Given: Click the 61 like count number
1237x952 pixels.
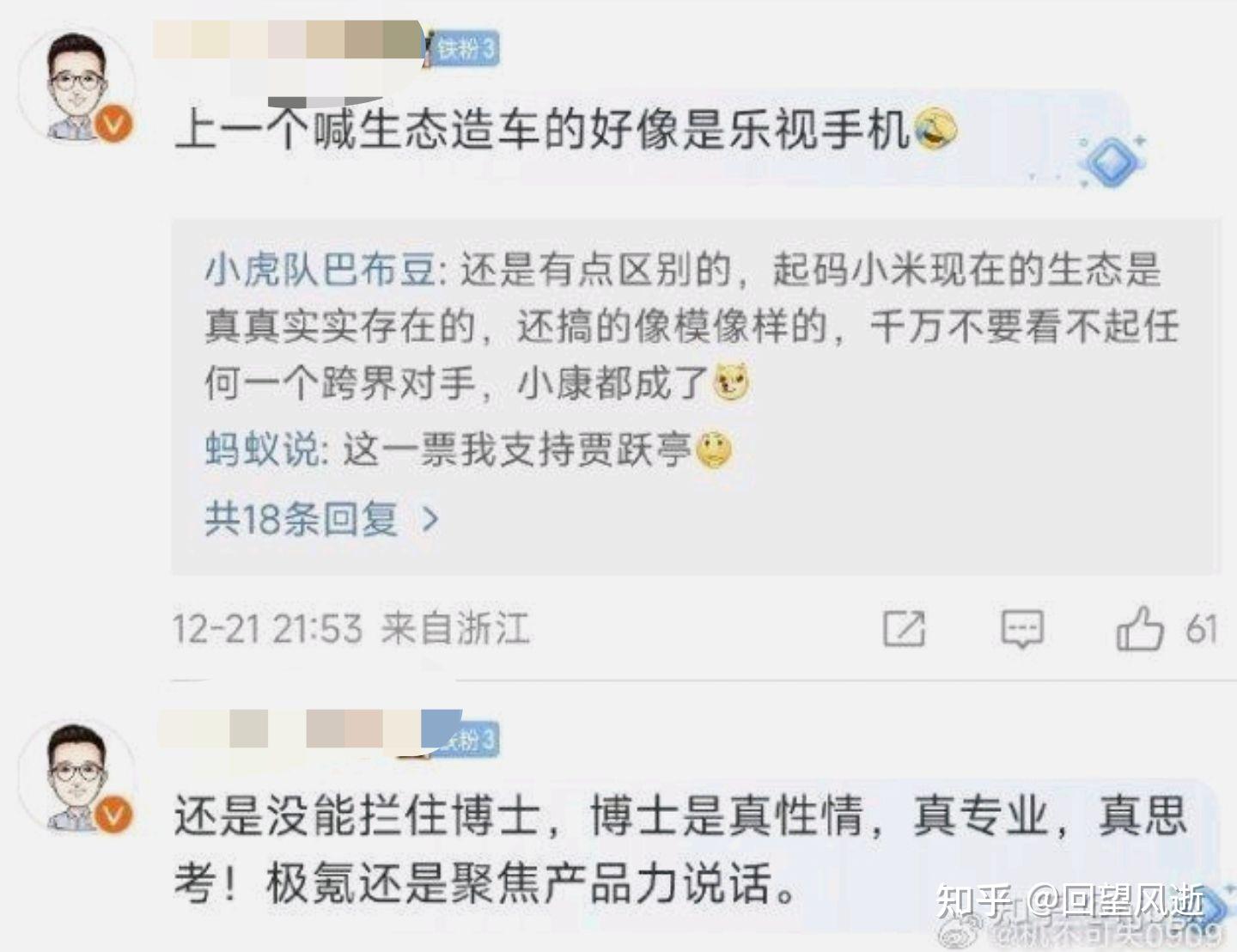Looking at the screenshot, I should tap(1202, 629).
